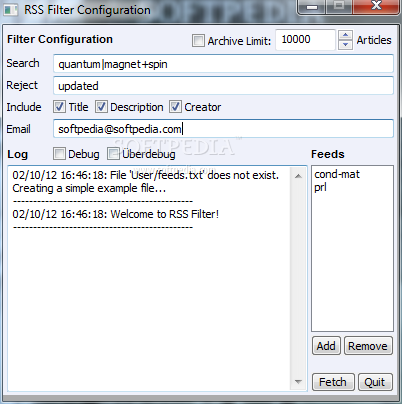Enable the Überdebug log checkbox
The width and height of the screenshot is (402, 404).
pos(113,154)
